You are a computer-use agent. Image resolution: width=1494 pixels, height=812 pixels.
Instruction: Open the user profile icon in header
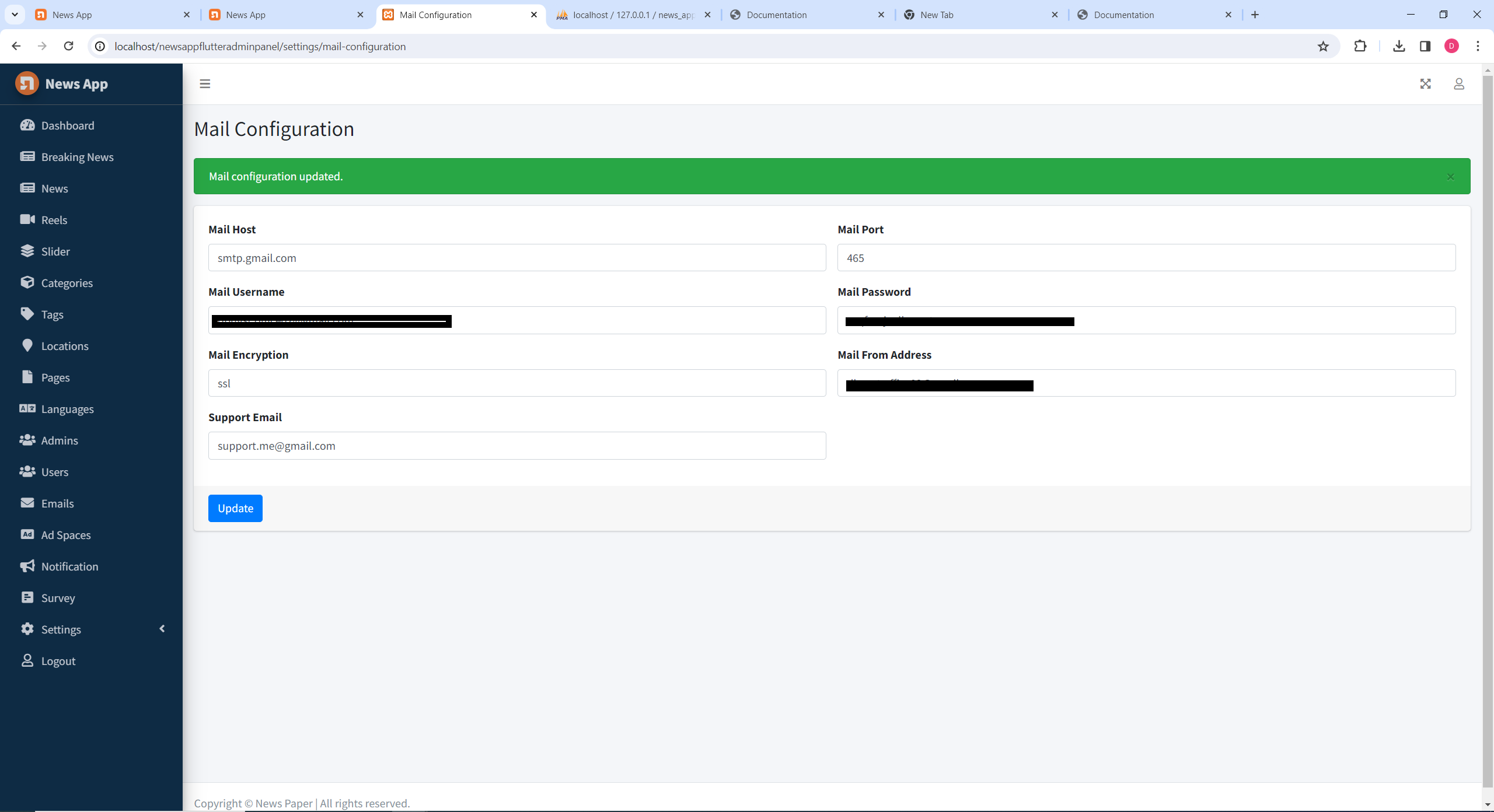pos(1459,84)
